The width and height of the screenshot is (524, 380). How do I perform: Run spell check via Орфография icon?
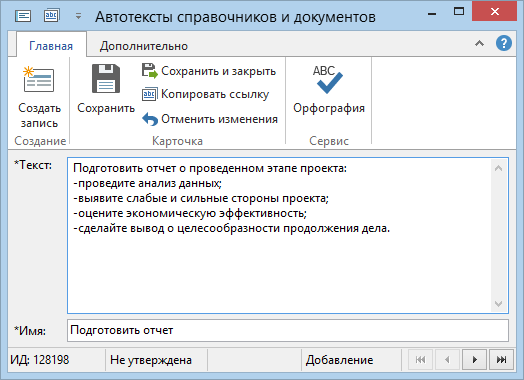(x=328, y=80)
